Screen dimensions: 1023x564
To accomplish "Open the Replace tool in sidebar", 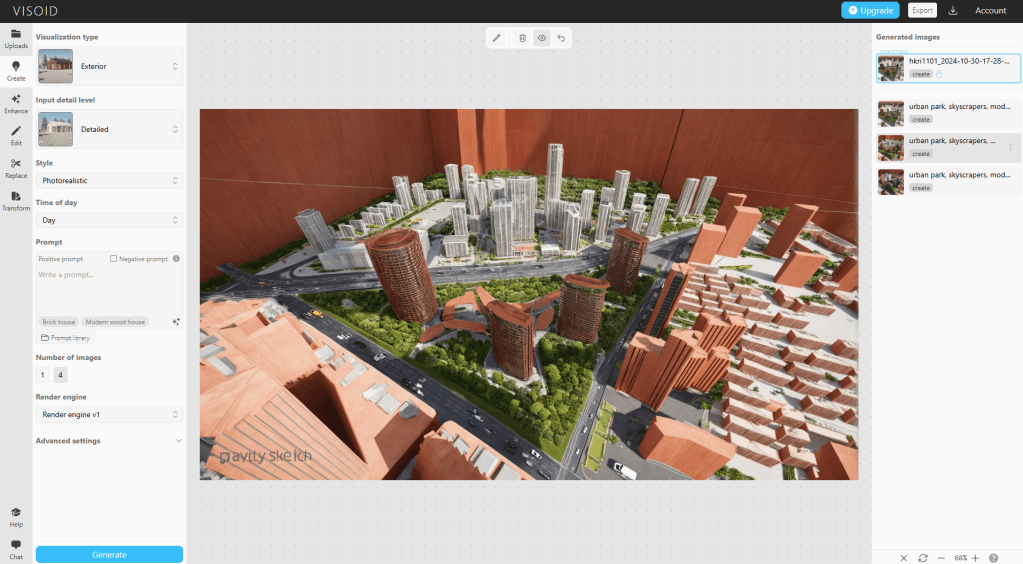I will click(x=16, y=168).
